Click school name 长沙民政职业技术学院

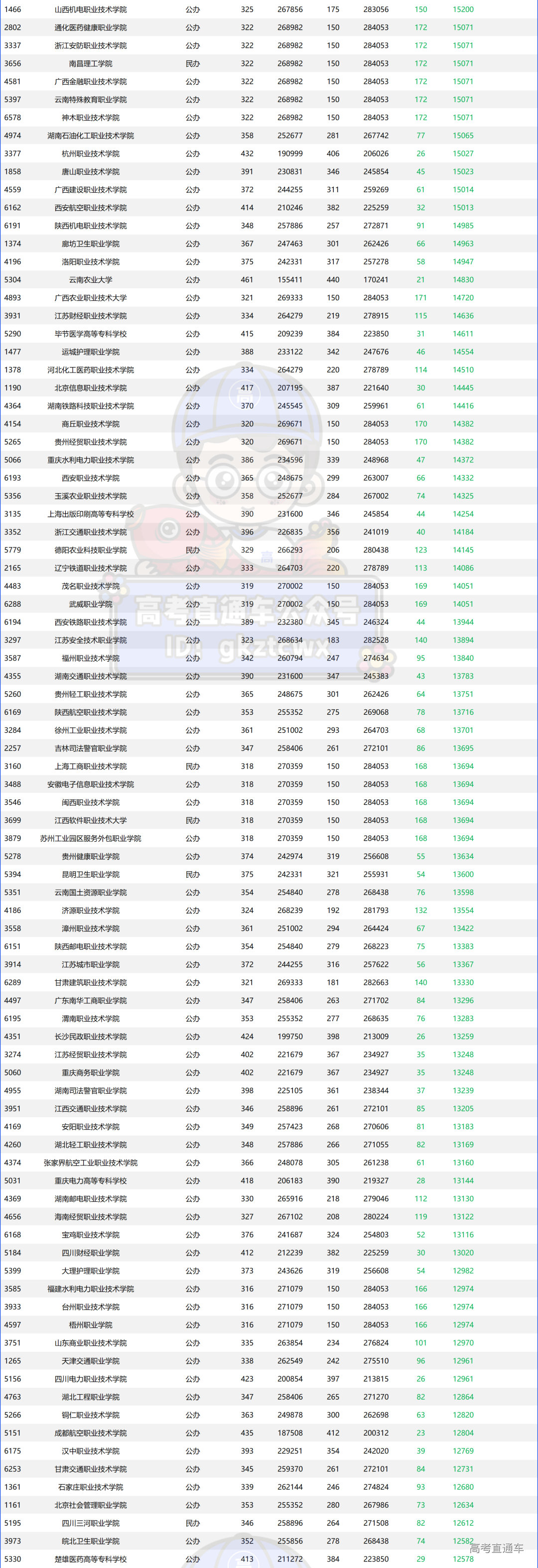click(91, 1037)
